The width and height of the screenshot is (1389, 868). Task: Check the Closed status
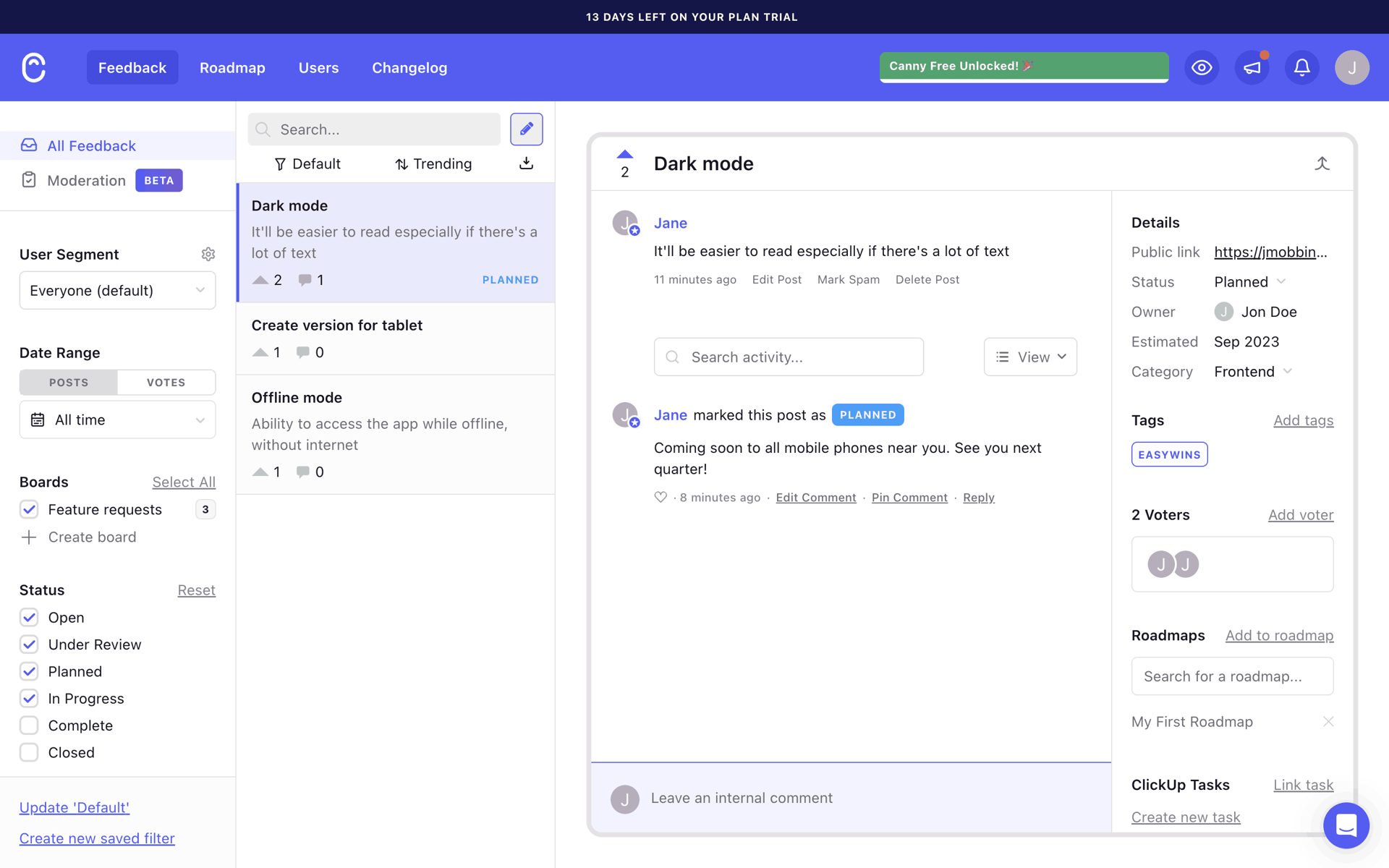(29, 752)
